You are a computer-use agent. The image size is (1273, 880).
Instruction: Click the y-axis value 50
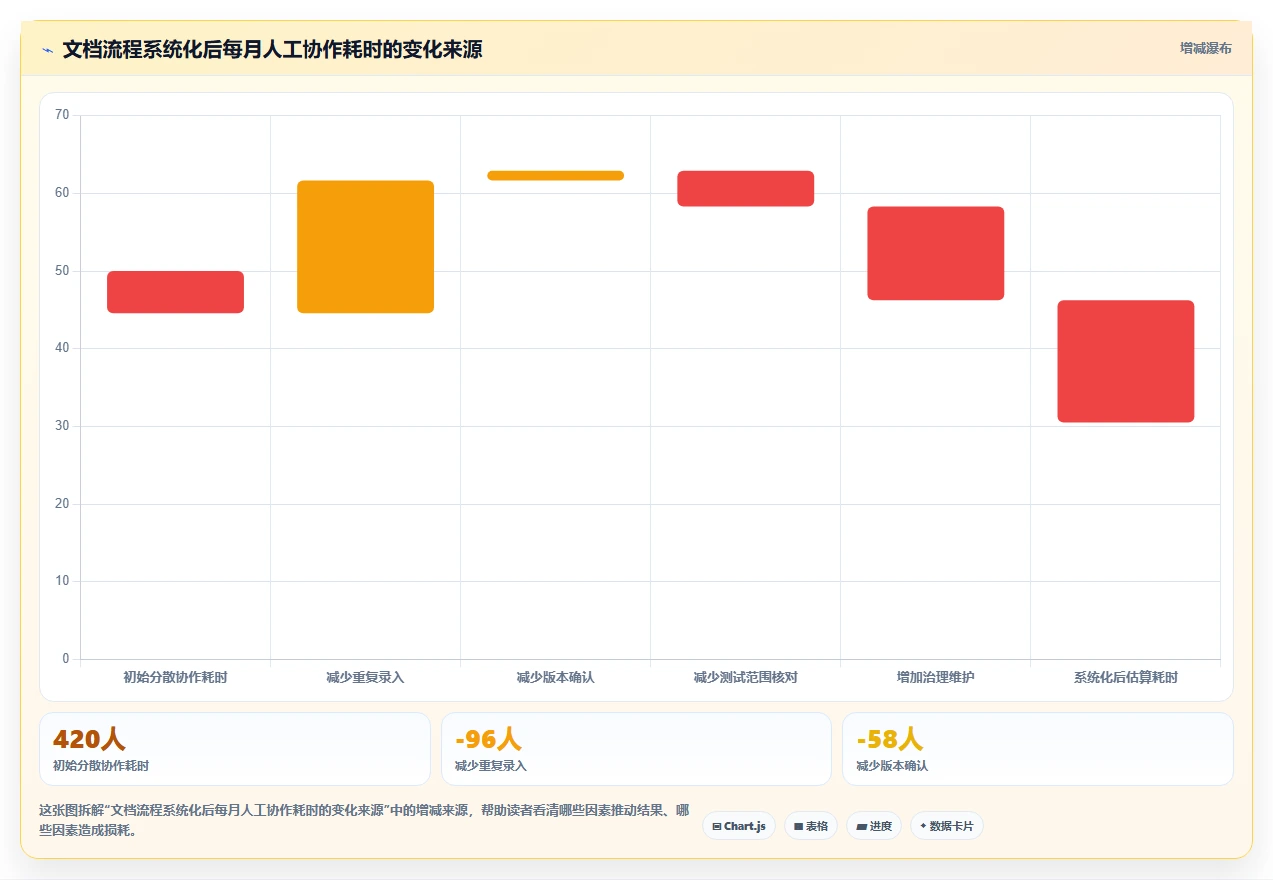click(62, 271)
